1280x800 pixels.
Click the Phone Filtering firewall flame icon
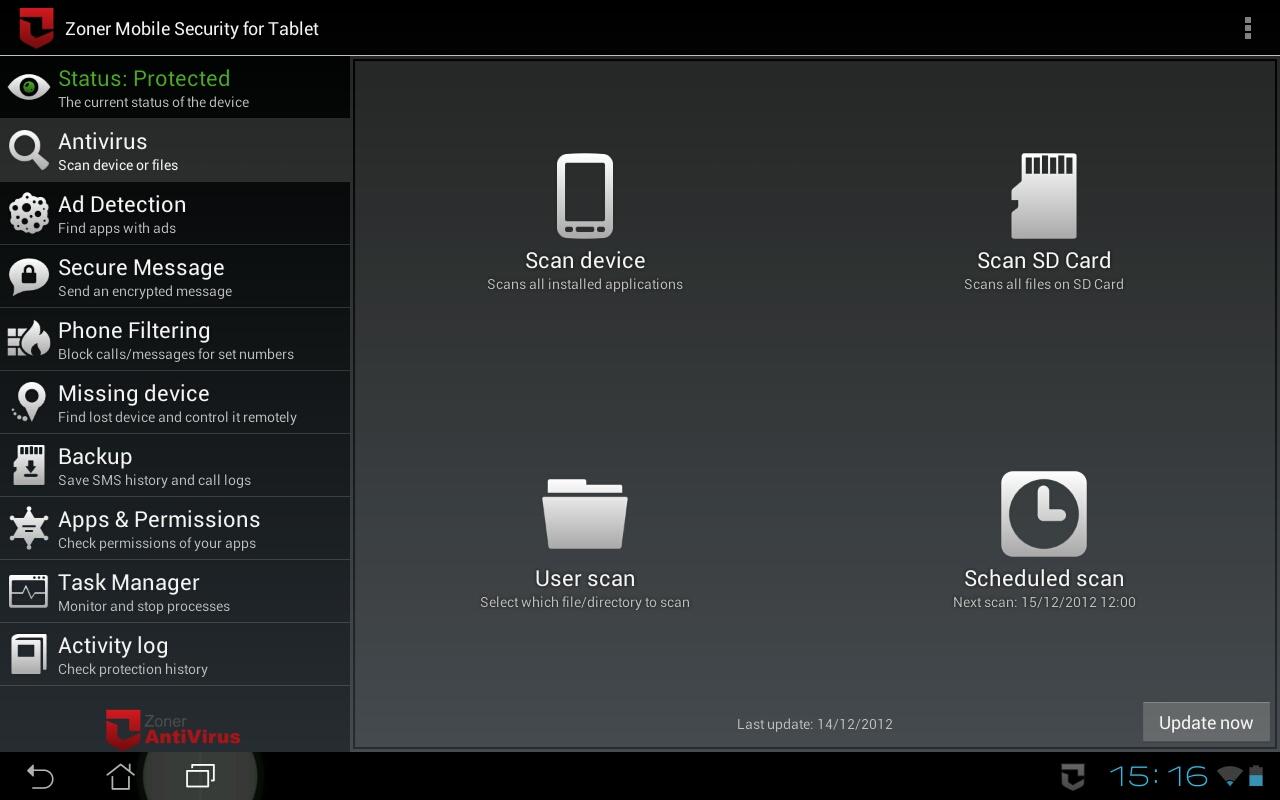(x=29, y=339)
